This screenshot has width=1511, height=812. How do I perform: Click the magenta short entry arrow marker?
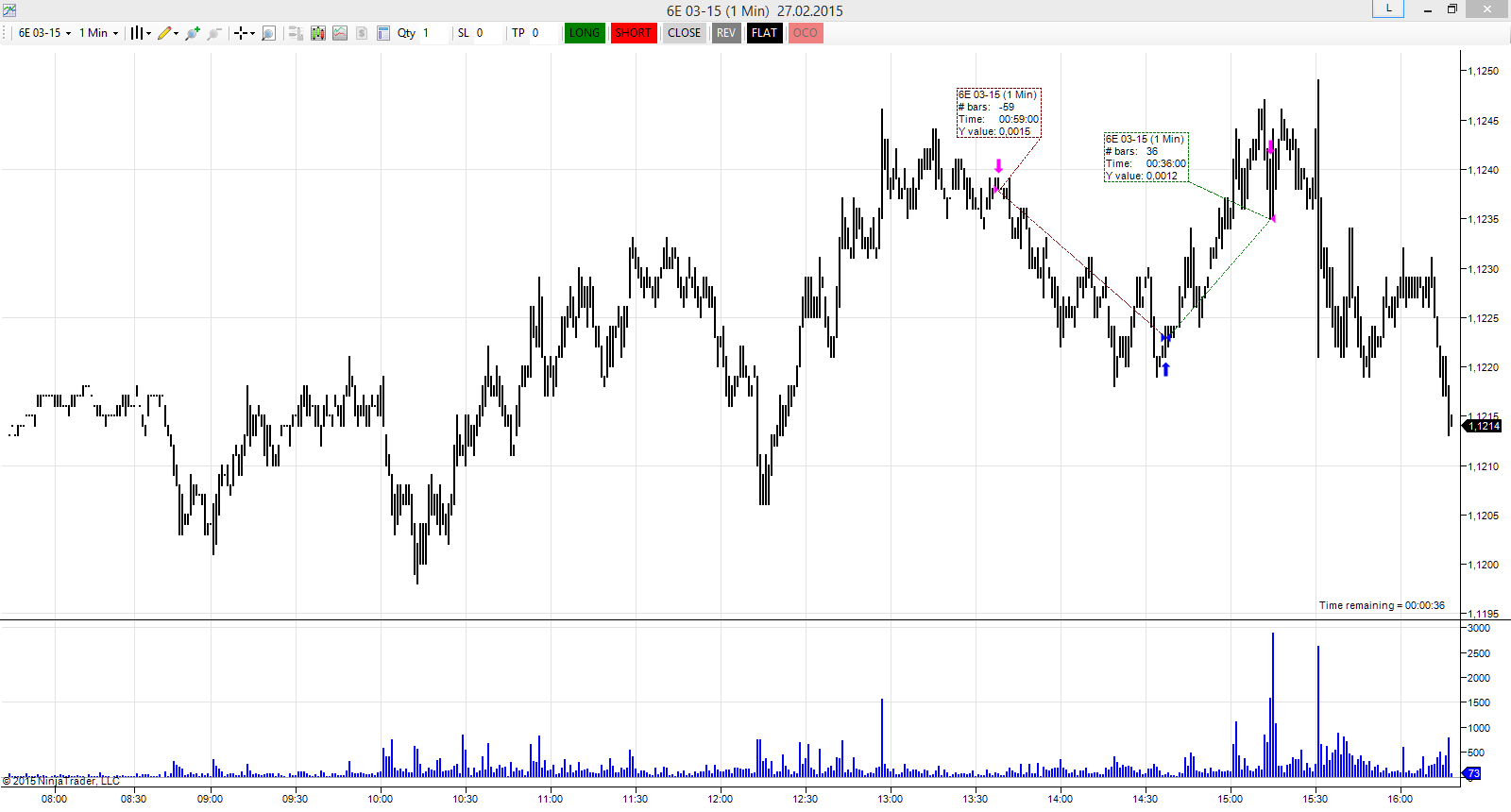998,166
